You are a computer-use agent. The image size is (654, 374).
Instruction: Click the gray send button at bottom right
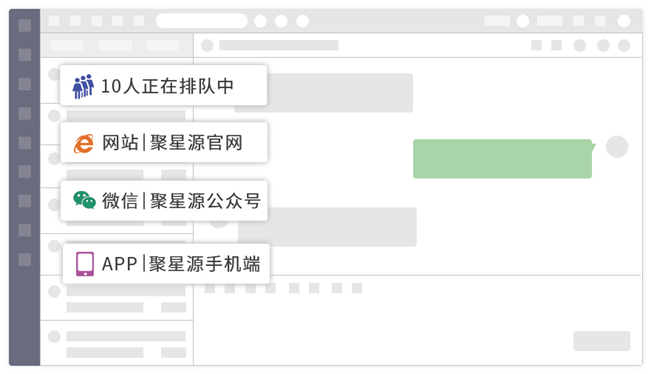(x=601, y=341)
